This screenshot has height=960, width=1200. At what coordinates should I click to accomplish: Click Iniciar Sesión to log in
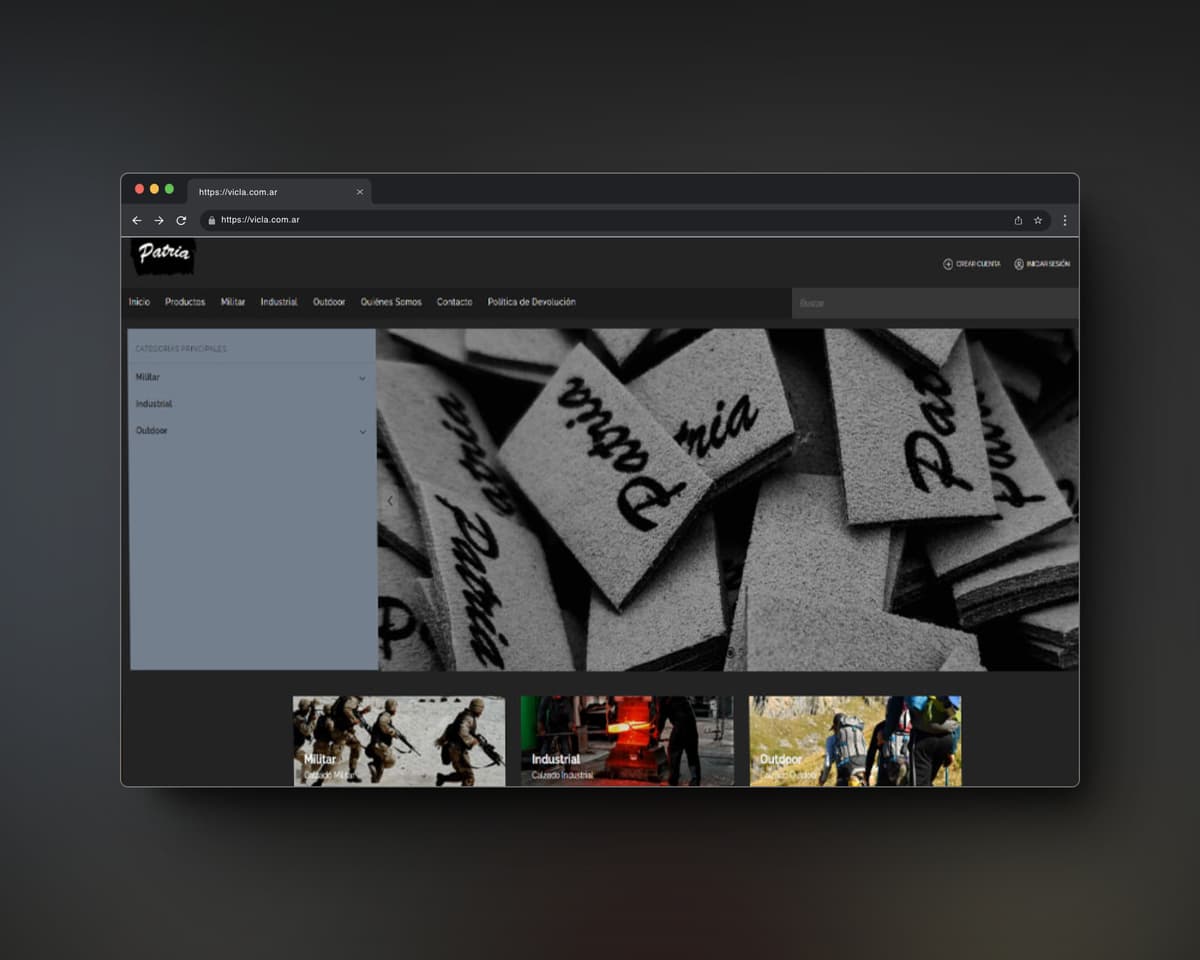(1042, 264)
